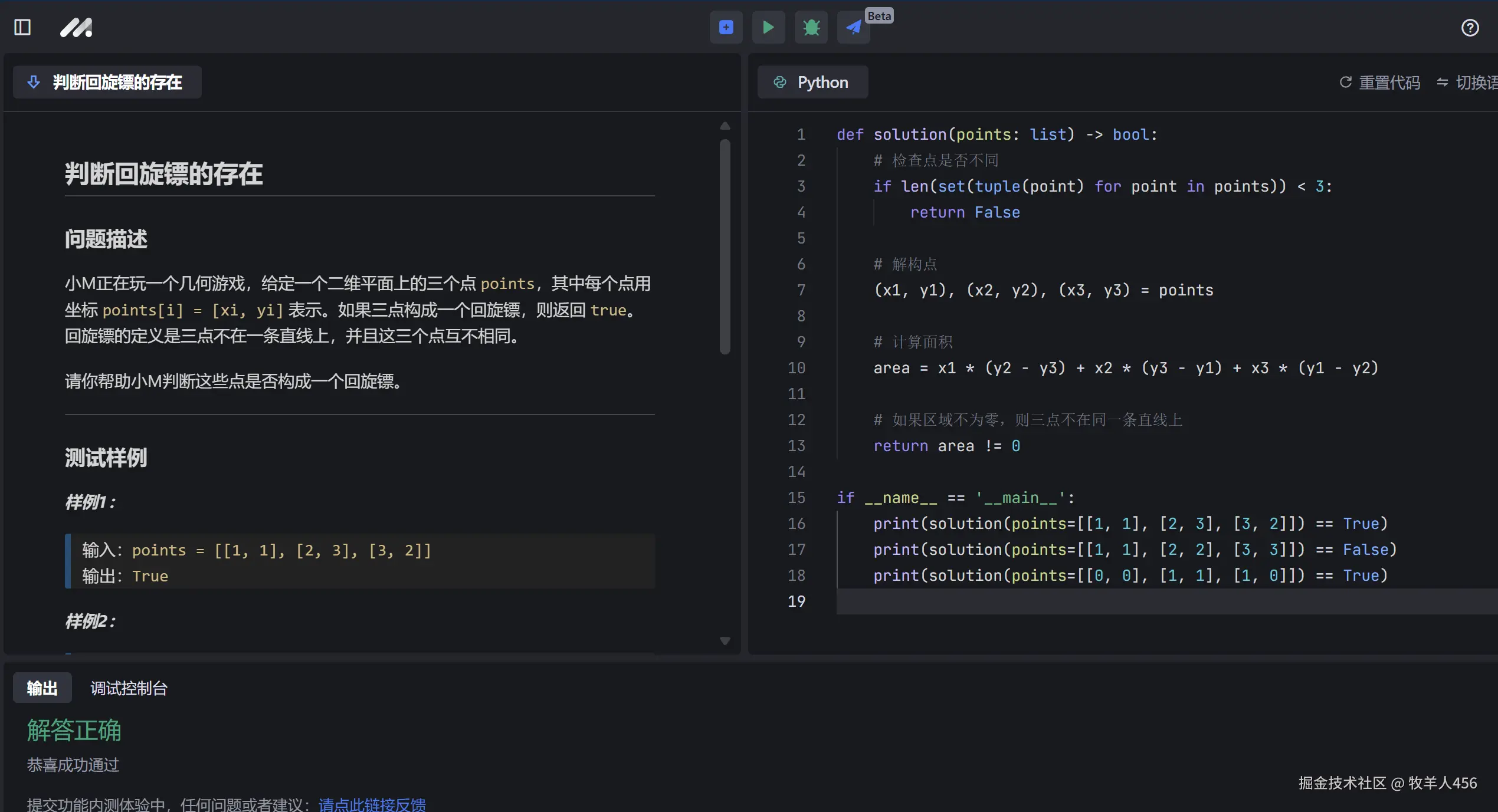Toggle the sidebar panel icon
Viewport: 1498px width, 812px height.
22,27
